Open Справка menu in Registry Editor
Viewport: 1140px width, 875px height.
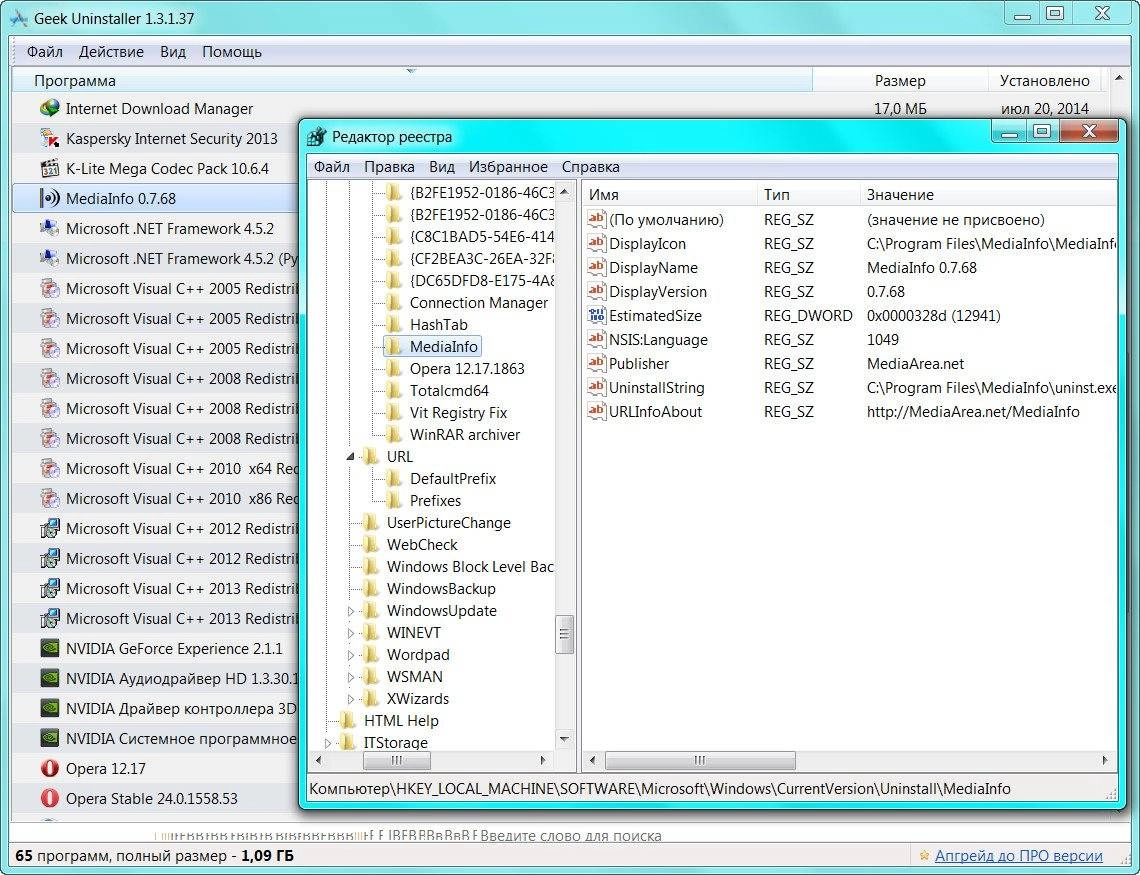click(x=590, y=166)
